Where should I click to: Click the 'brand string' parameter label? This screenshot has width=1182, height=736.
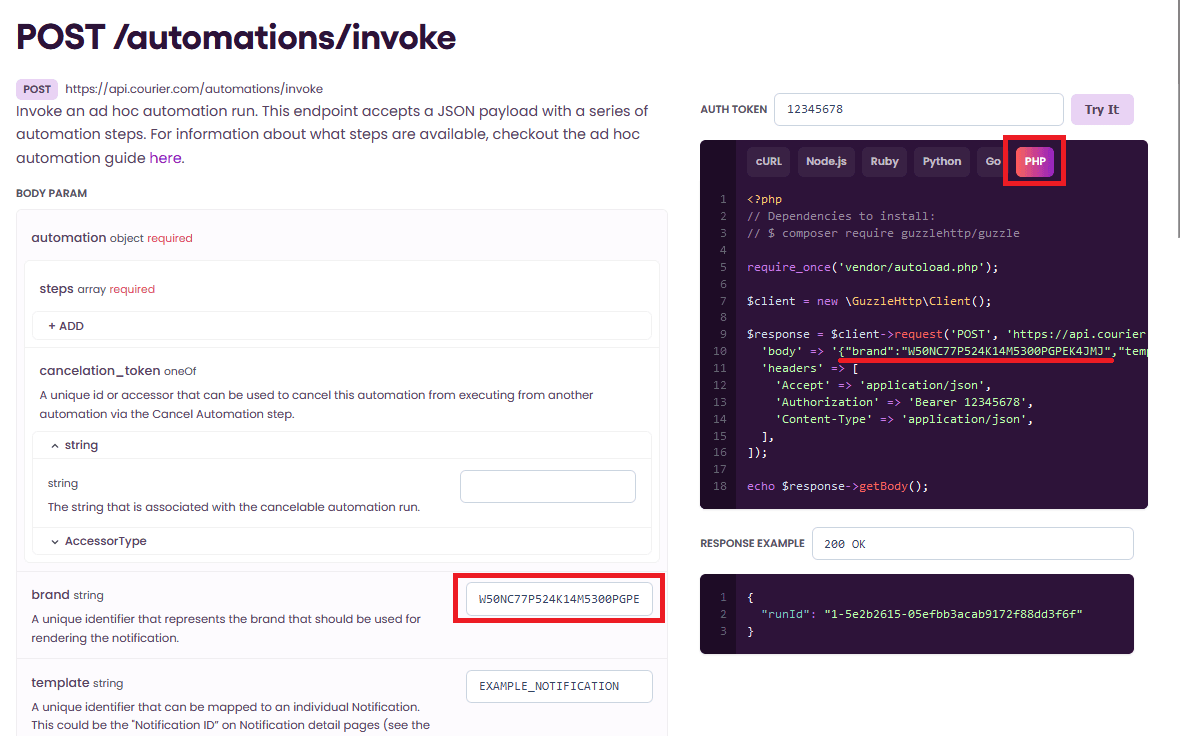(67, 595)
